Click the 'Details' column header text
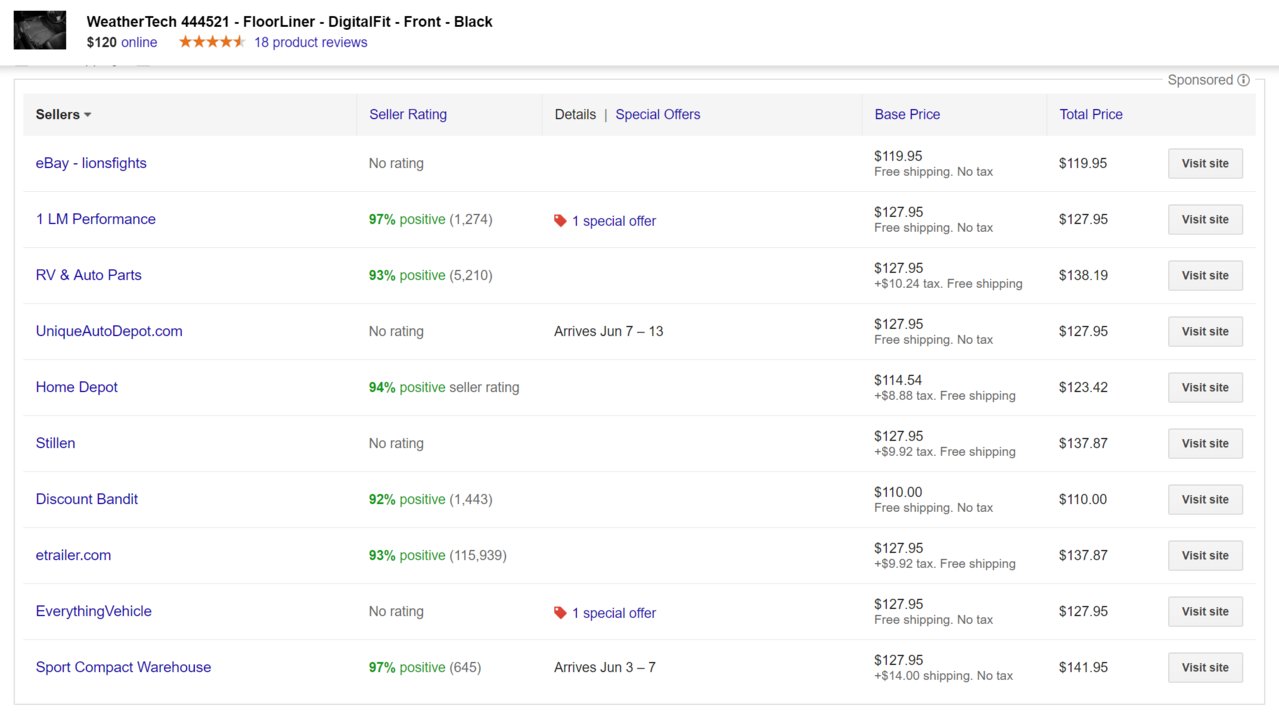Screen dimensions: 1279x718 pos(575,114)
